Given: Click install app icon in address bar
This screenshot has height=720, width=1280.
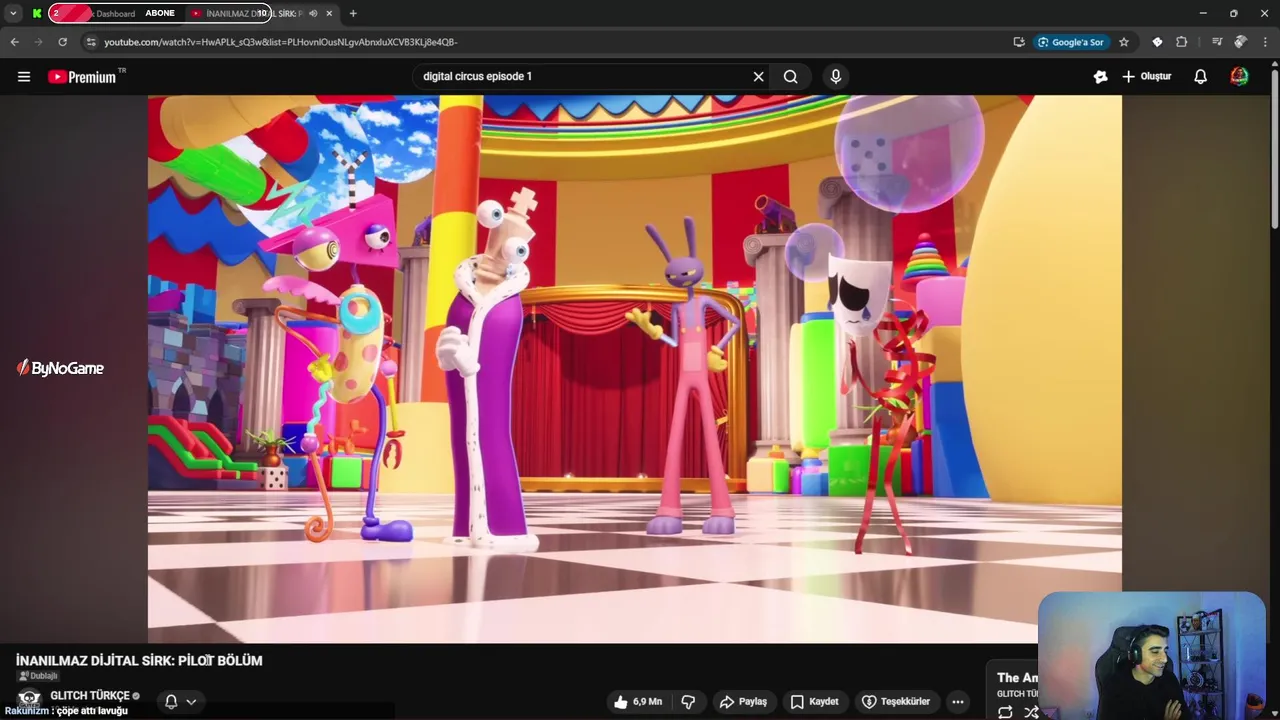Looking at the screenshot, I should click(1018, 42).
